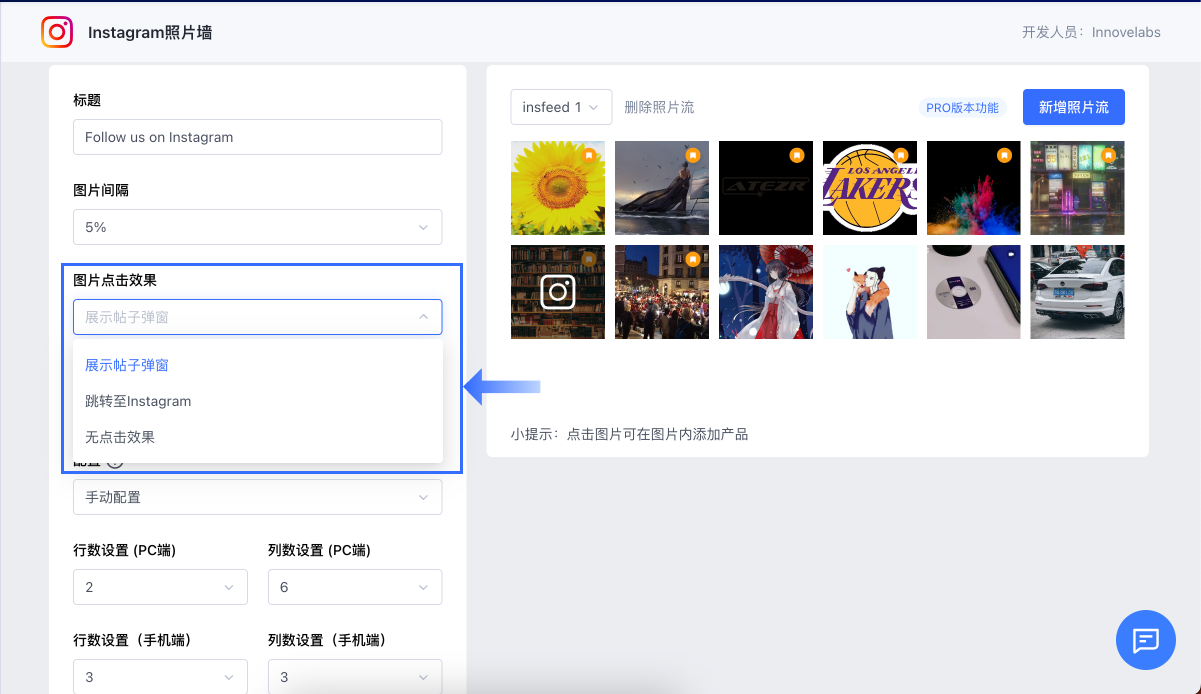Click the 标题 input field
This screenshot has height=694, width=1201.
tap(257, 137)
